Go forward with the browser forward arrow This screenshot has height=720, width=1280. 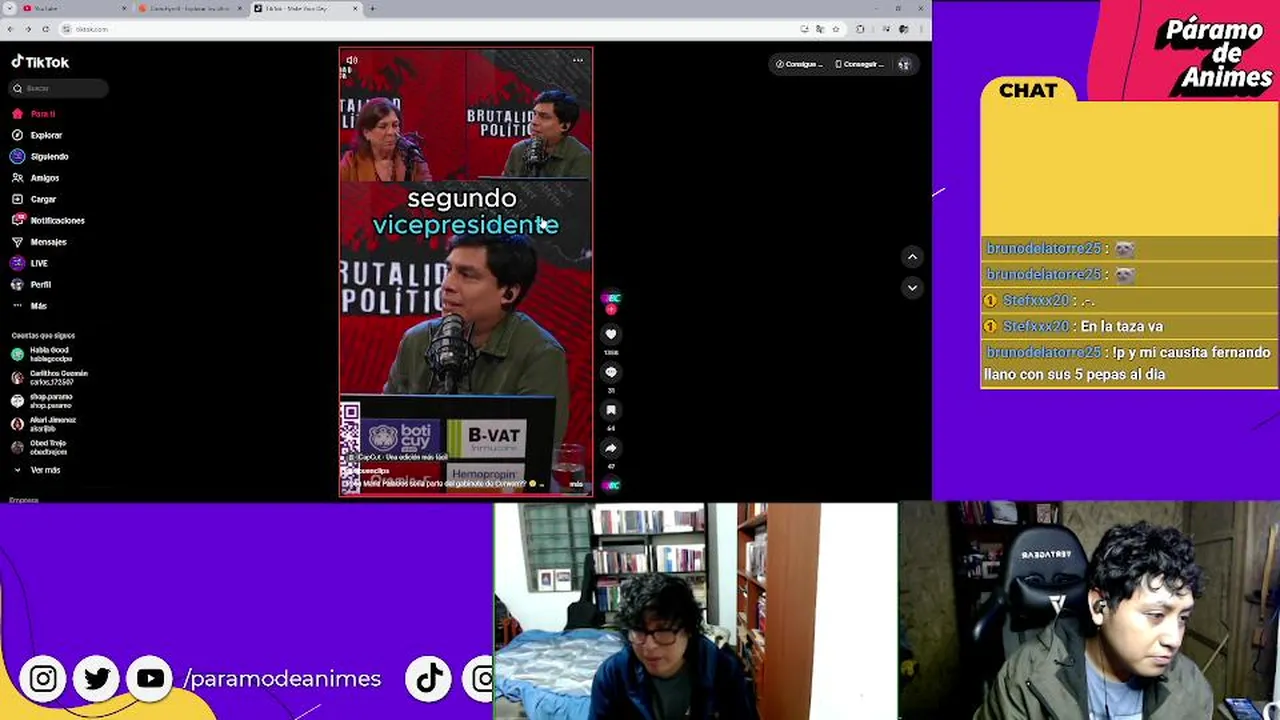[x=28, y=29]
